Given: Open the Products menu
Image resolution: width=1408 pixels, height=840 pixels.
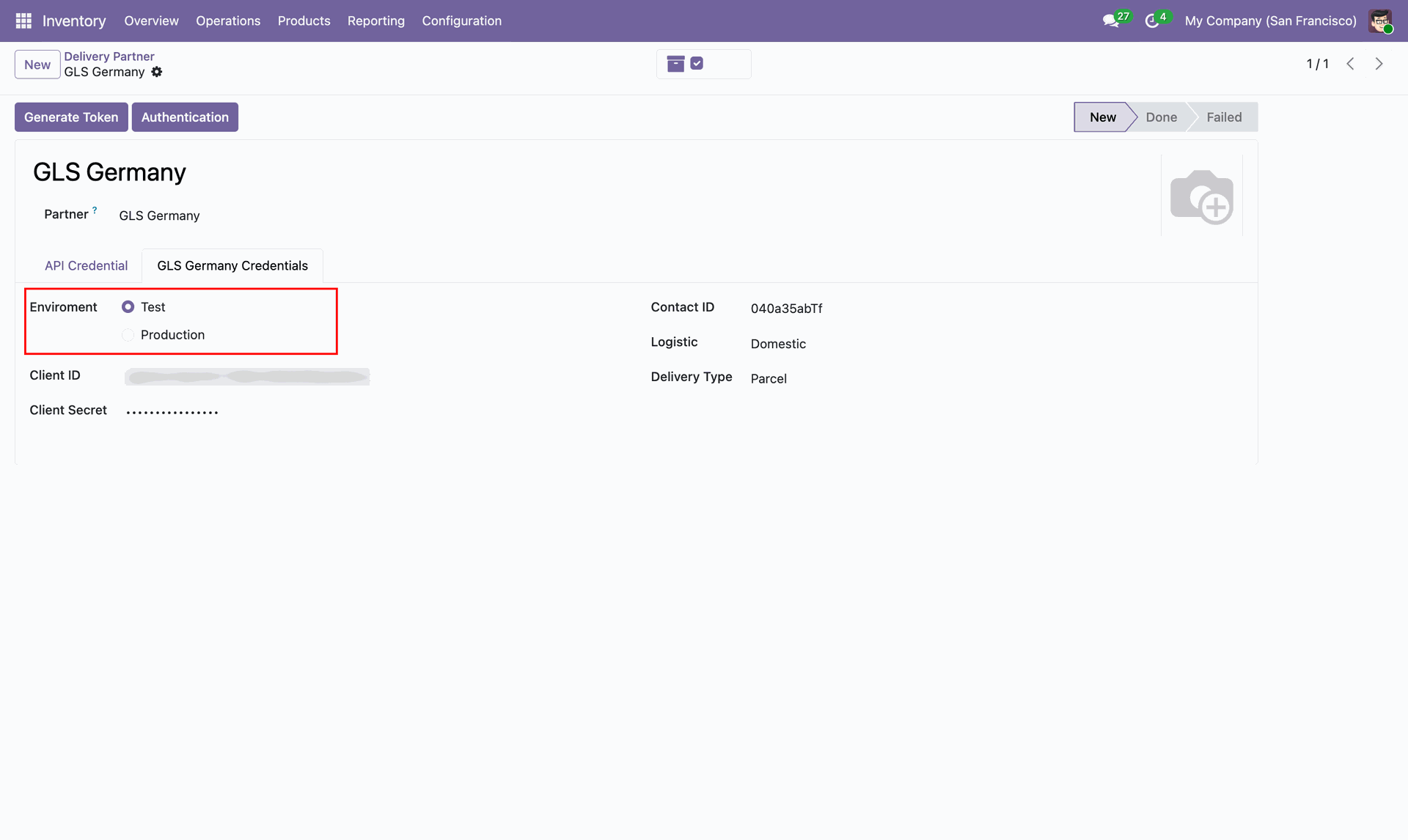Looking at the screenshot, I should tap(304, 21).
